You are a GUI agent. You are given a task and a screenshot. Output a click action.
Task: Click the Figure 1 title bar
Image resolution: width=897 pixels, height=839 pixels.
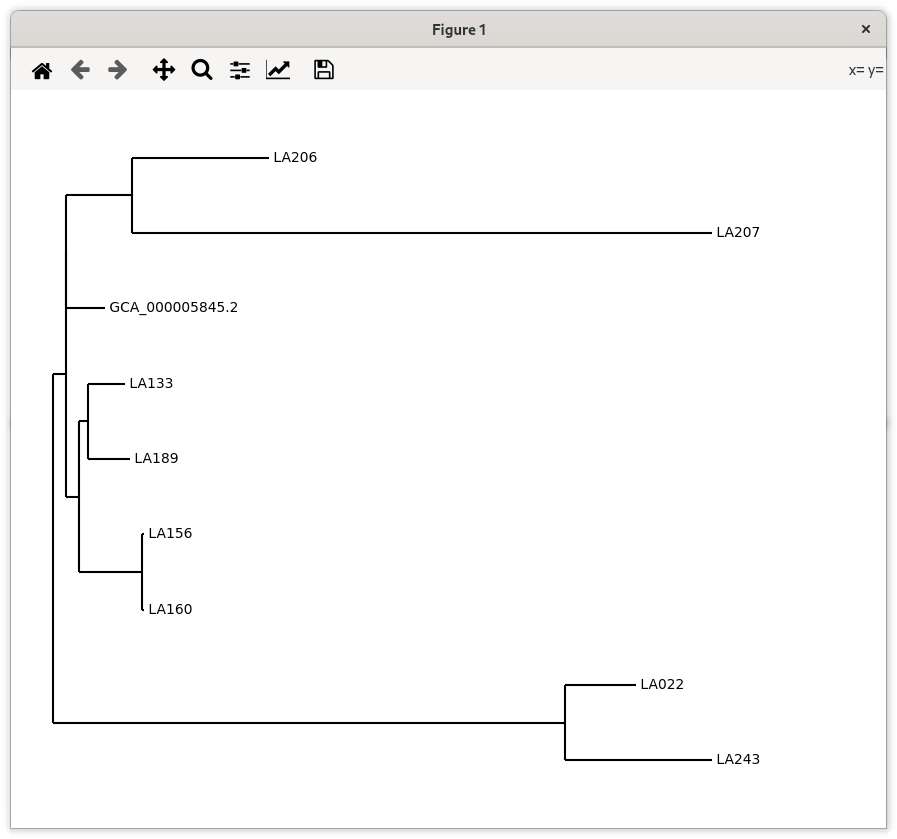click(458, 30)
